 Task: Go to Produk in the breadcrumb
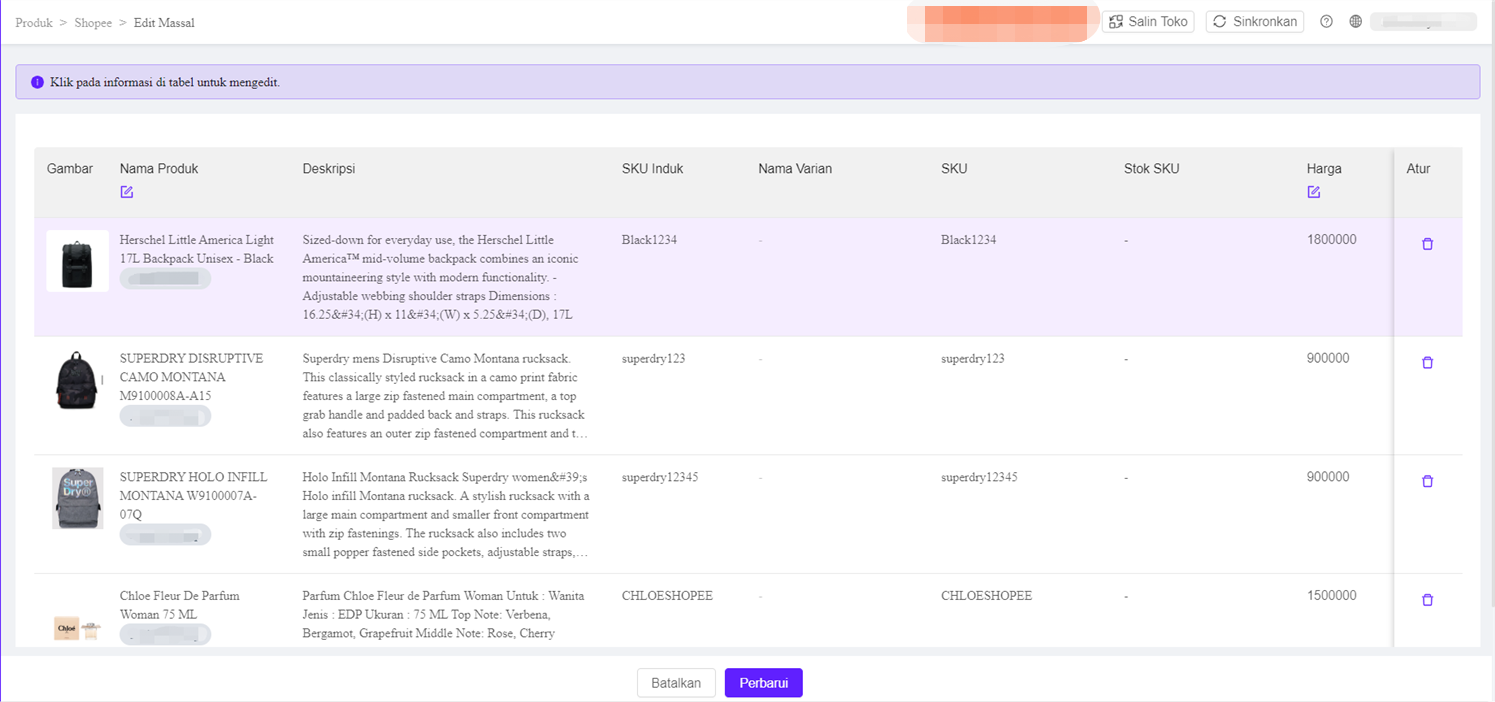click(34, 22)
